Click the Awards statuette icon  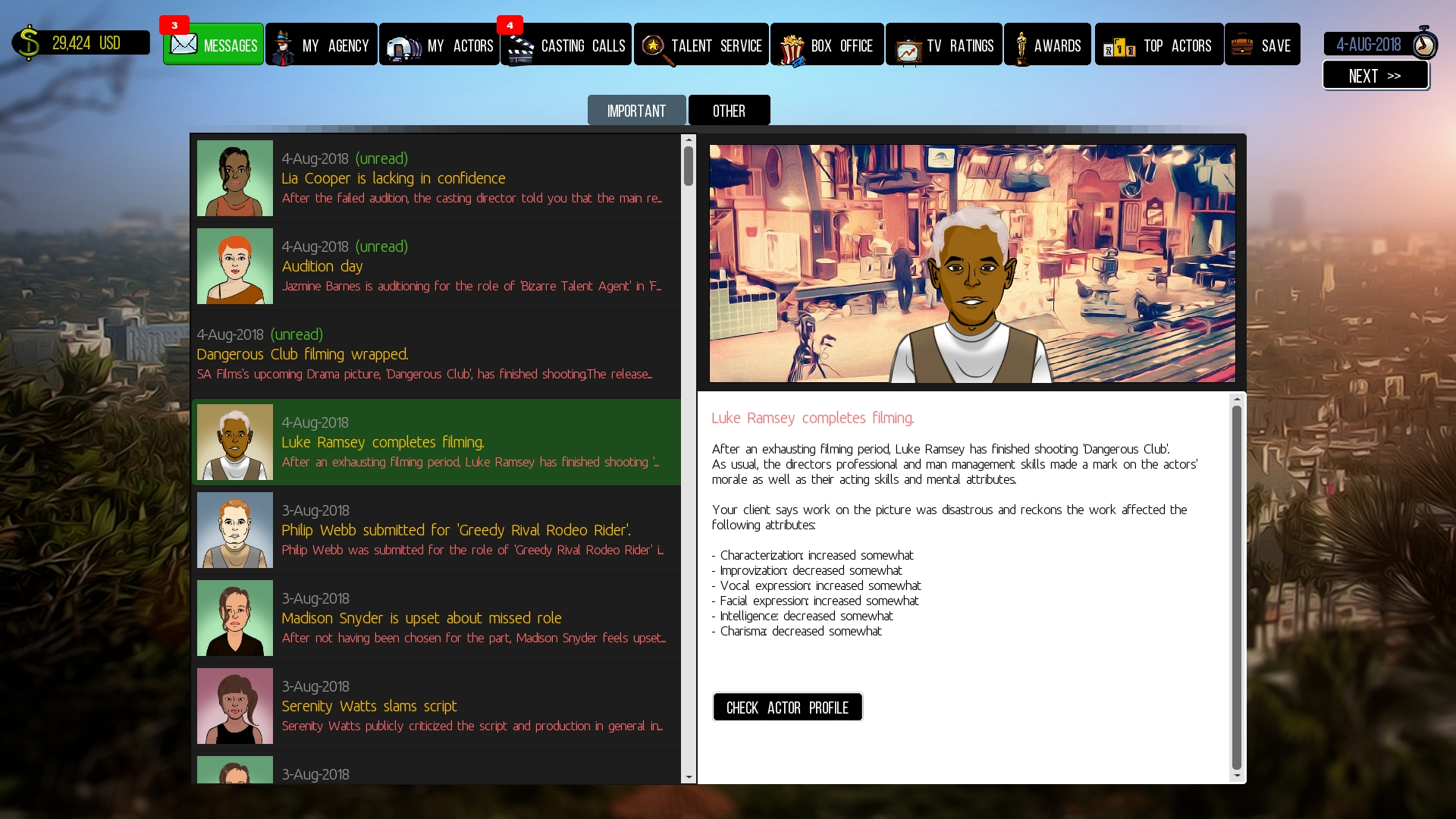[x=1021, y=47]
